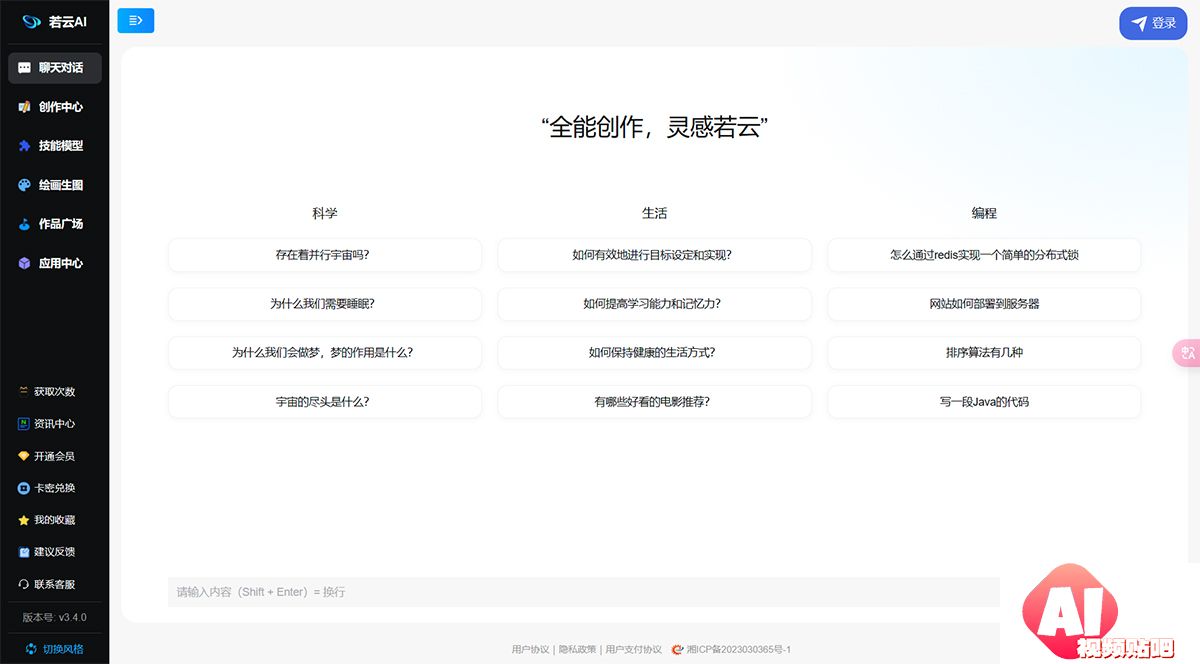Click the 切换风格 theme icon
This screenshot has width=1200, height=664.
click(x=31, y=649)
